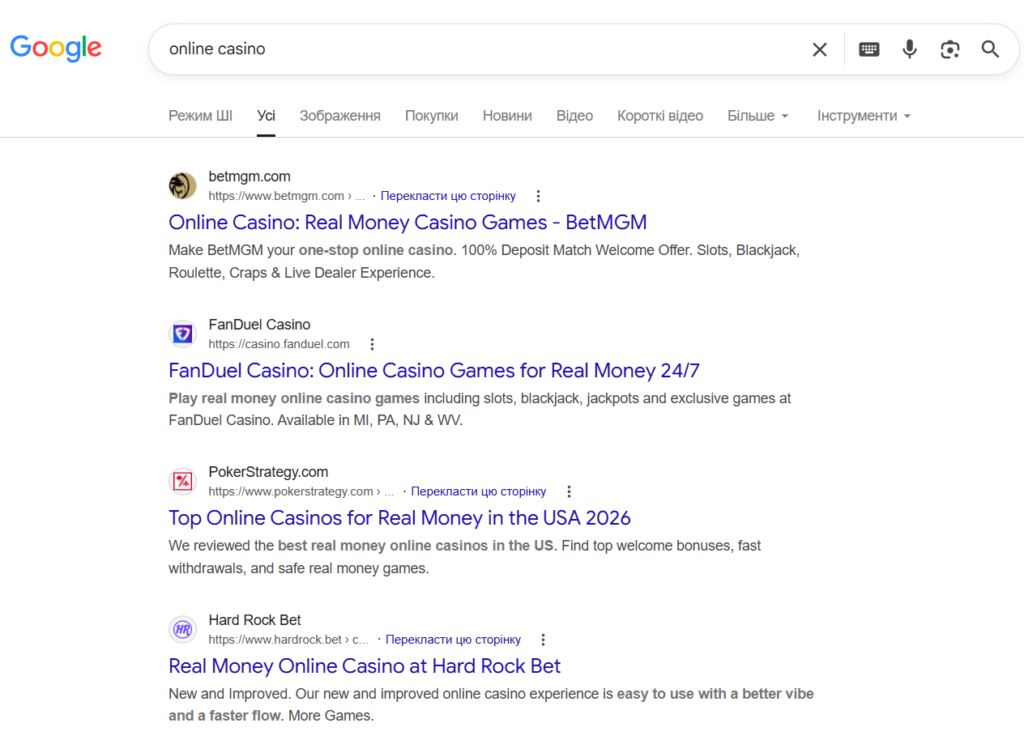Image resolution: width=1024 pixels, height=740 pixels.
Task: Click the Google logo
Action: [x=56, y=48]
